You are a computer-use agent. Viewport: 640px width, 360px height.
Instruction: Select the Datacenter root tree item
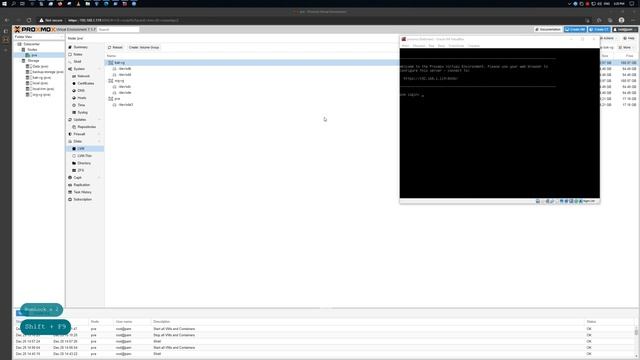click(x=31, y=44)
